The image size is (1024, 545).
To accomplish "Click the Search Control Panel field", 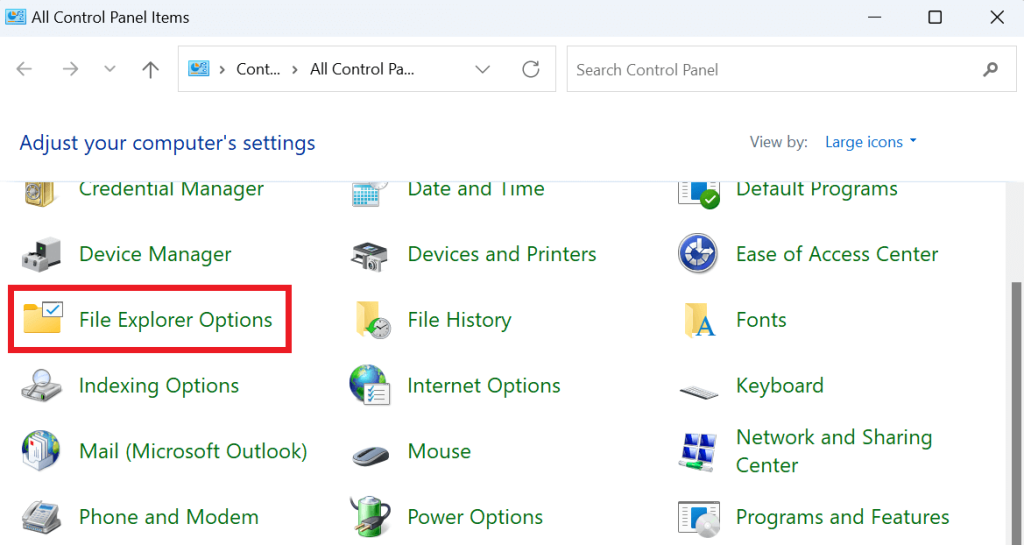I will pyautogui.click(x=792, y=69).
